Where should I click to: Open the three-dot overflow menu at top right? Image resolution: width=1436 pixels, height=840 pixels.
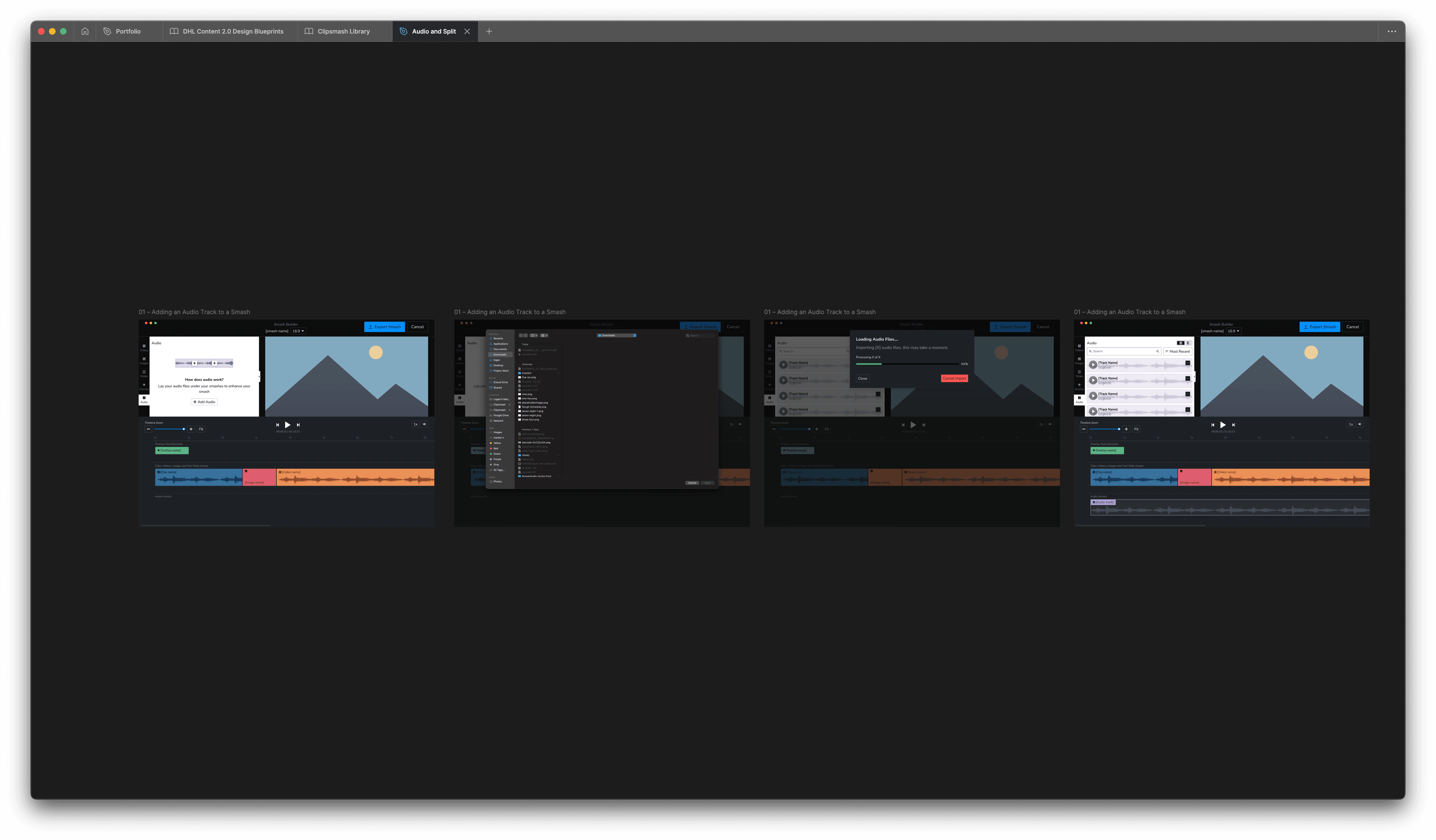(1391, 31)
